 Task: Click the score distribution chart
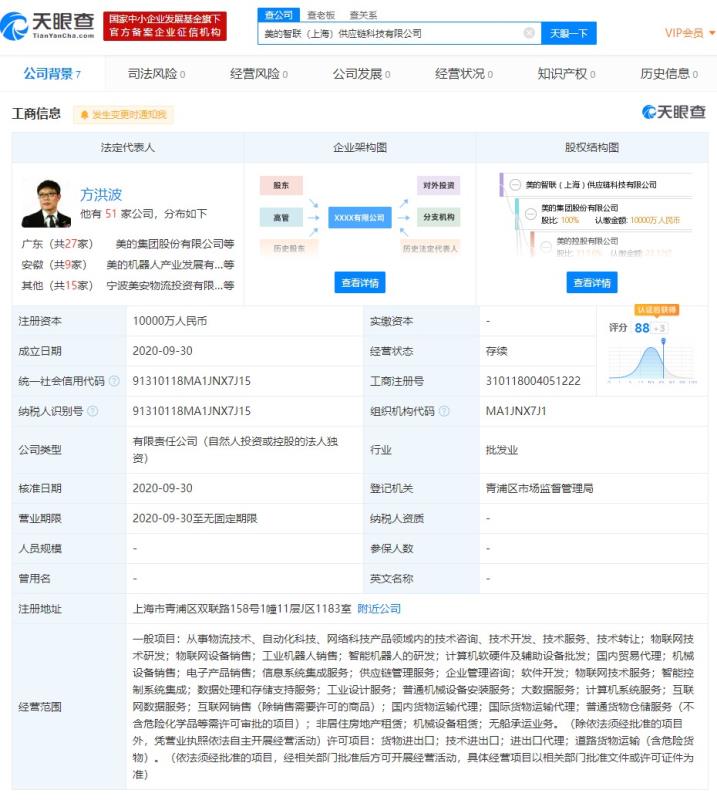653,362
